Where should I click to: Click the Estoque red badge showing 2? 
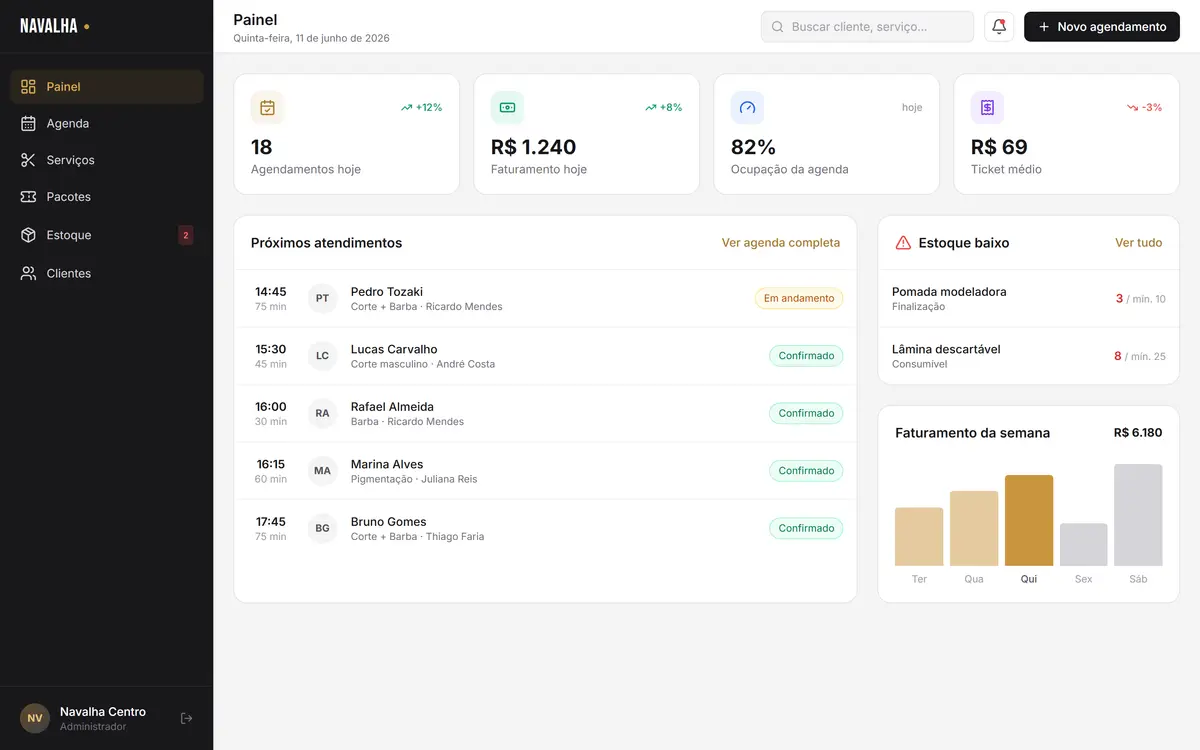coord(185,235)
